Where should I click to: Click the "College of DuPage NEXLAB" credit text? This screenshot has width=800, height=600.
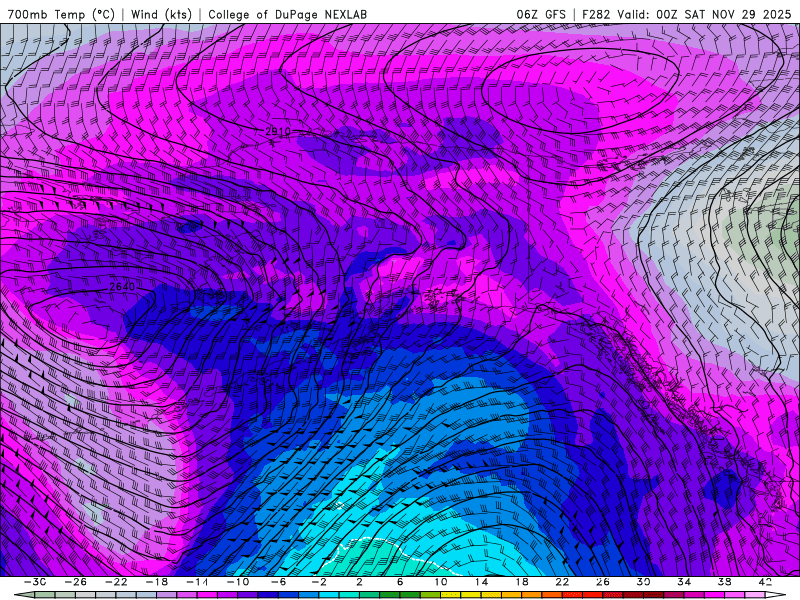[x=287, y=14]
